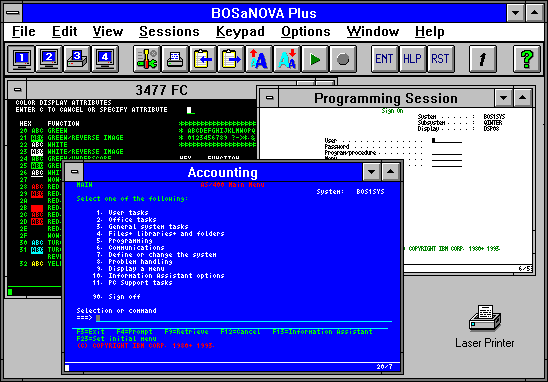Viewport: 548px width, 382px height.
Task: Click '4. Files, libraries, and folders' line
Action: [x=160, y=233]
